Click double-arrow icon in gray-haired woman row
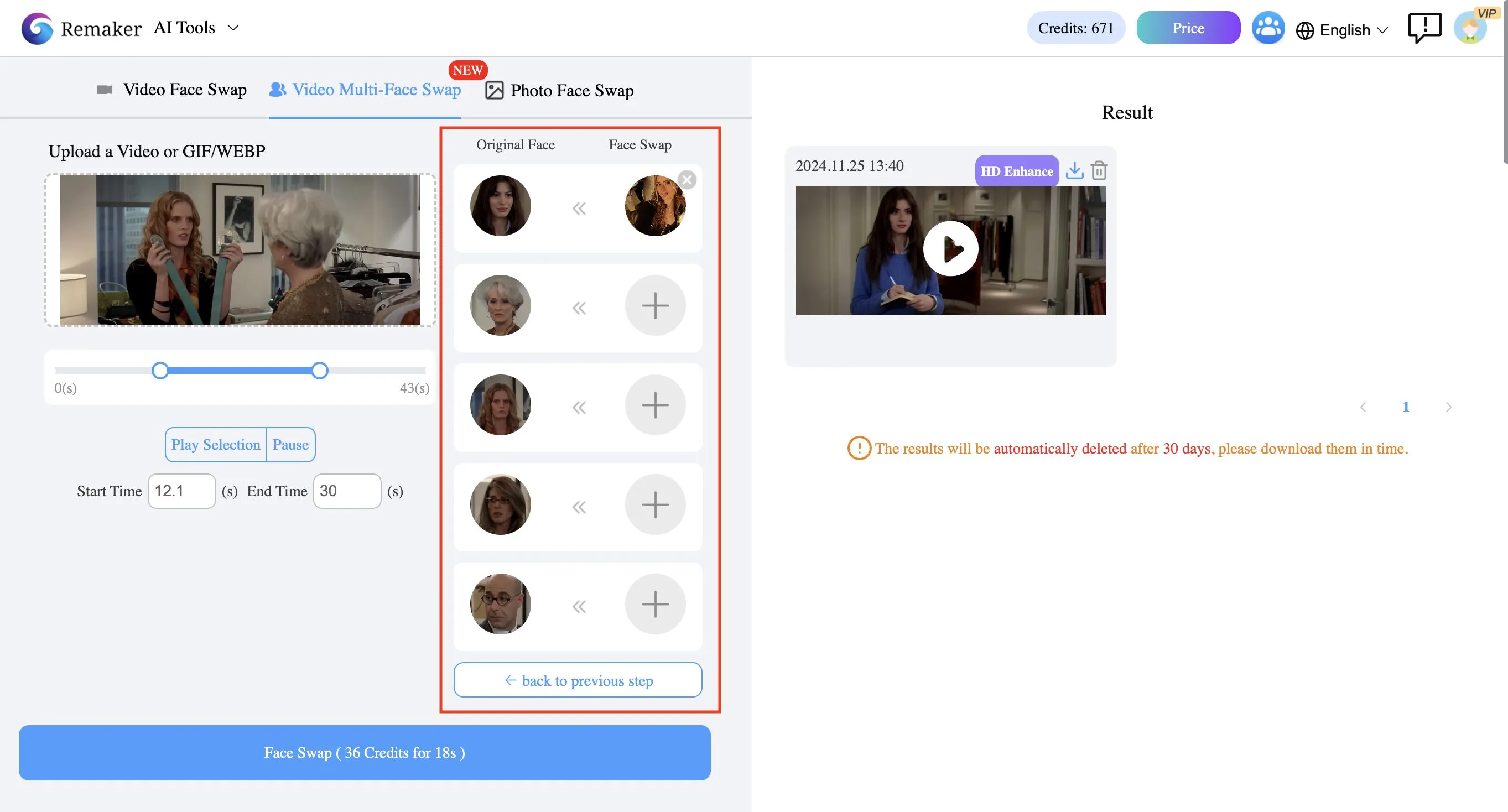 click(579, 308)
